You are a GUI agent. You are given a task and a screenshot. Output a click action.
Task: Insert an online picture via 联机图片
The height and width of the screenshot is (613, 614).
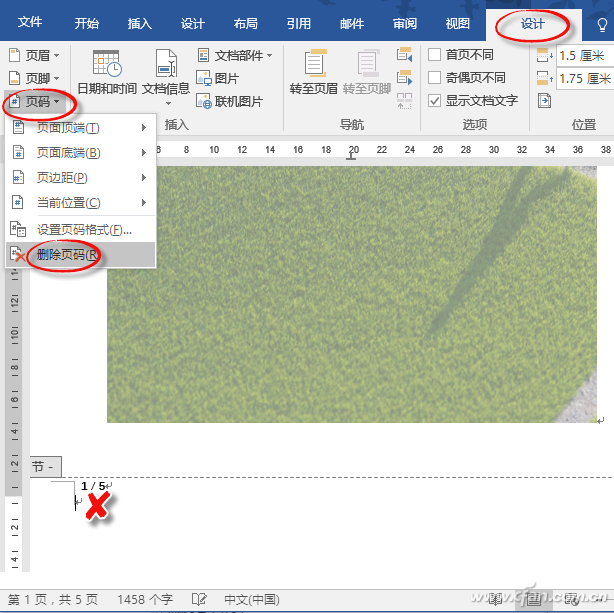[x=229, y=102]
